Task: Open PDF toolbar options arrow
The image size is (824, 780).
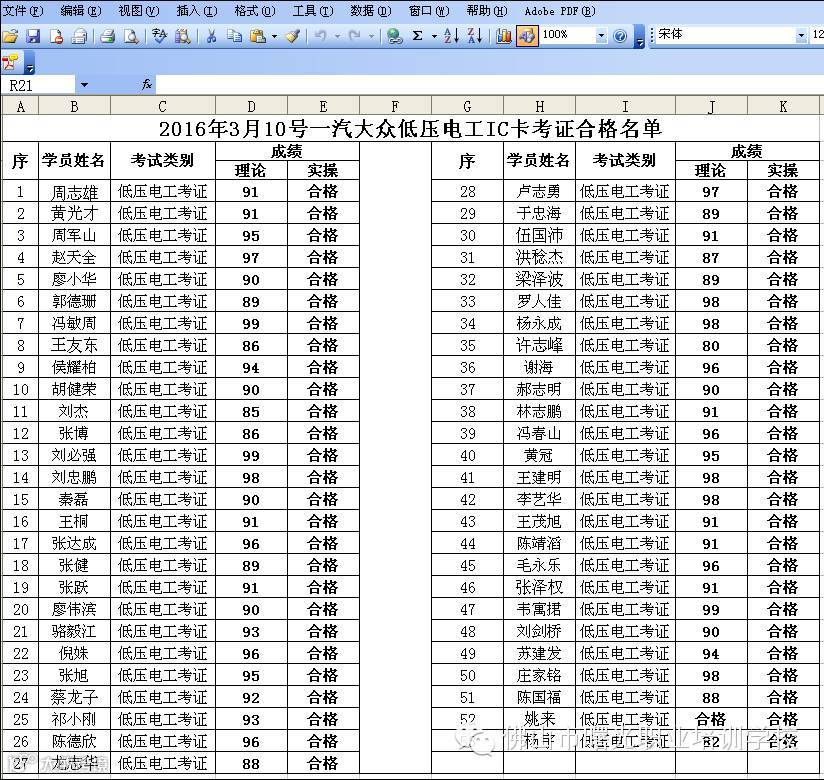Action: pyautogui.click(x=29, y=63)
